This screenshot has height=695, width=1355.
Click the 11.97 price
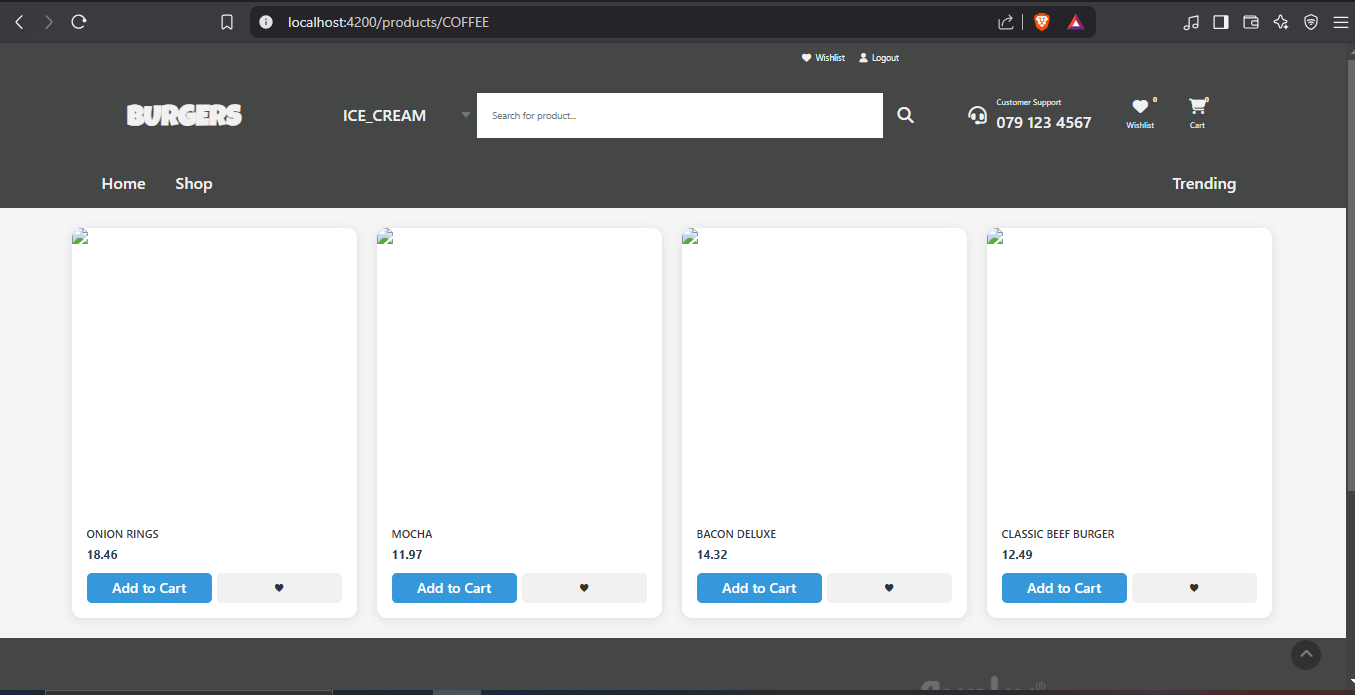click(407, 555)
